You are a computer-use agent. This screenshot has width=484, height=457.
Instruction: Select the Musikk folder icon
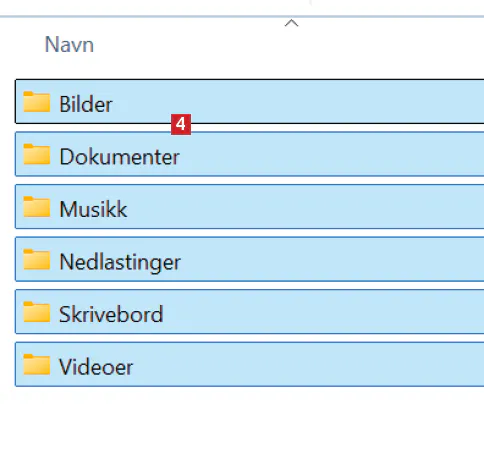click(x=37, y=207)
